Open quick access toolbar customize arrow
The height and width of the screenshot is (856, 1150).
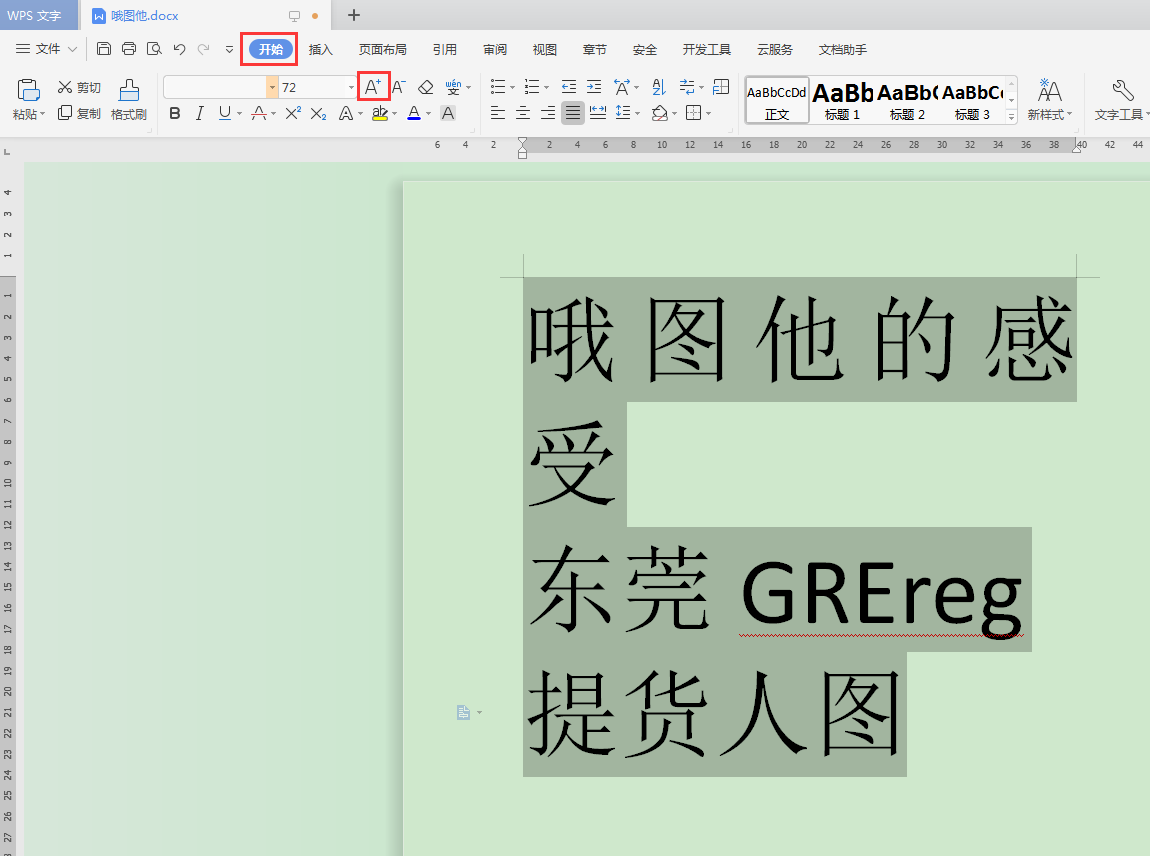coord(230,49)
